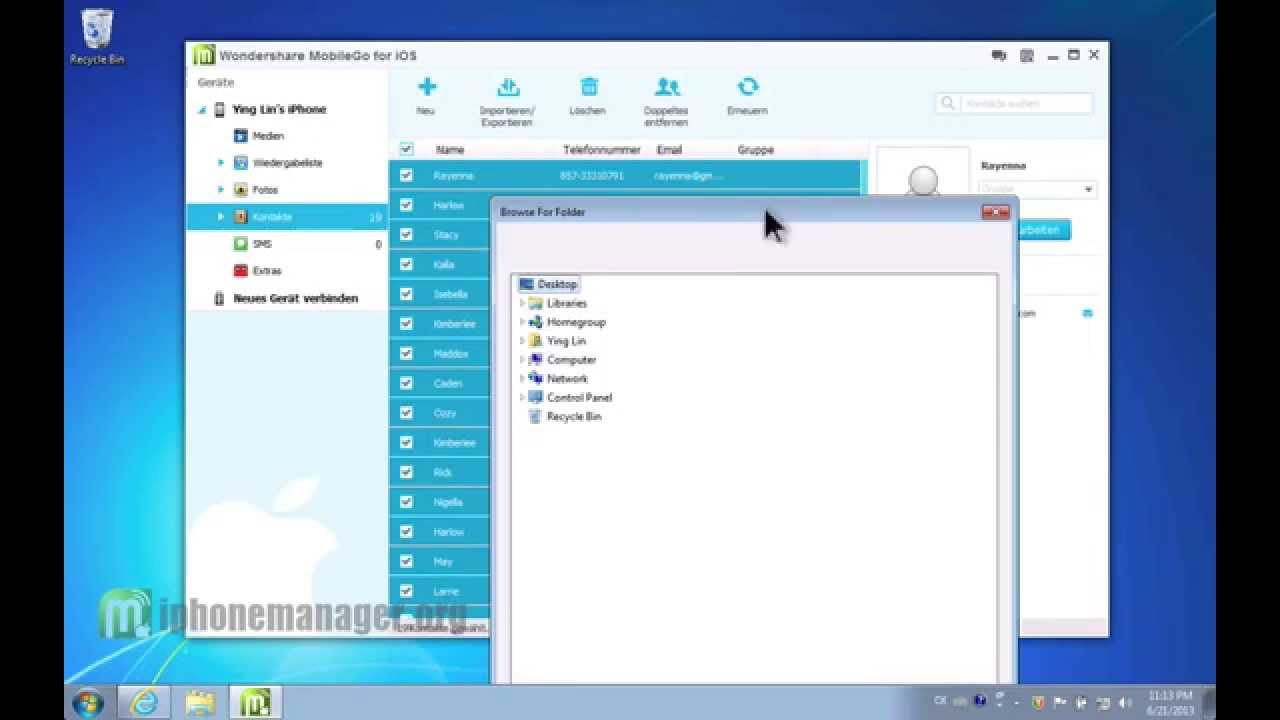This screenshot has width=1280, height=720.
Task: Expand the Libraries folder node
Action: (522, 303)
